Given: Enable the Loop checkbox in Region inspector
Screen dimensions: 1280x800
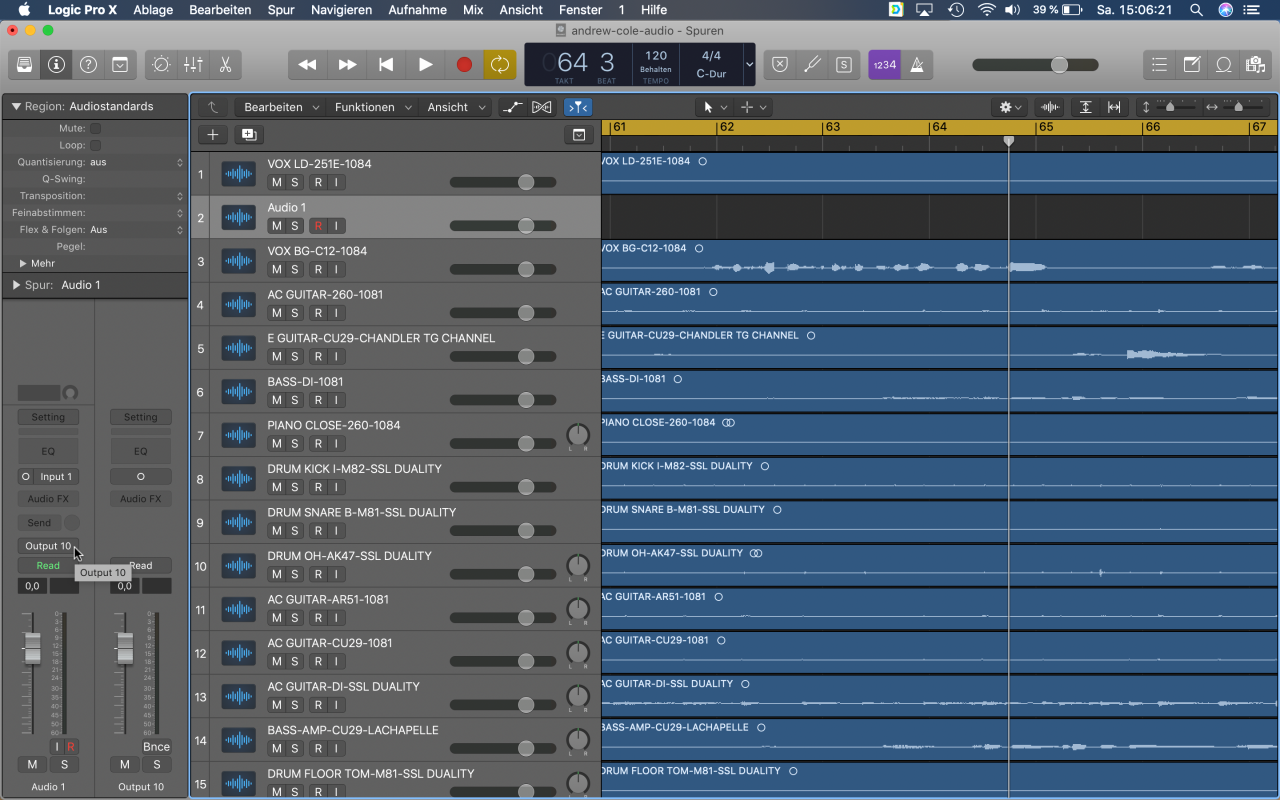Looking at the screenshot, I should click(x=95, y=145).
